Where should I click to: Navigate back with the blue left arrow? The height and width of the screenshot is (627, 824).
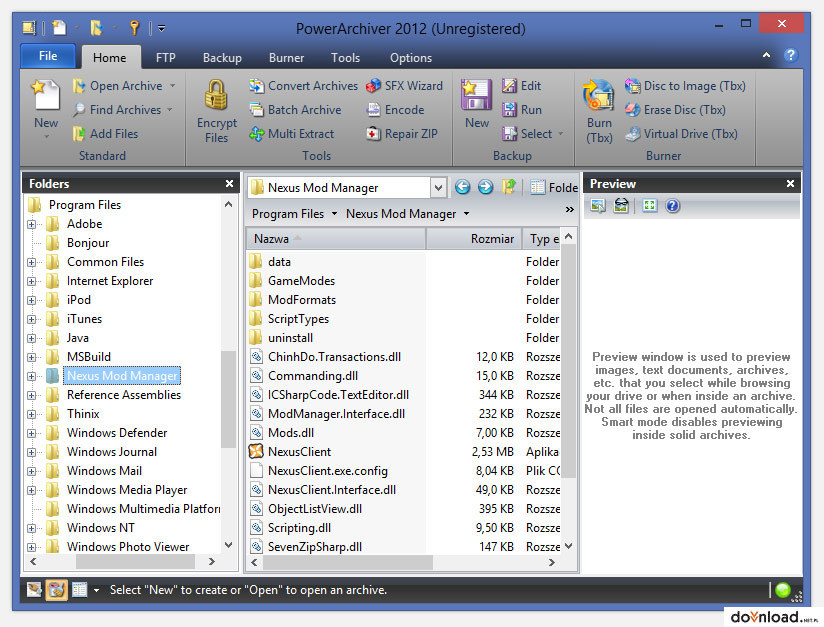point(462,187)
